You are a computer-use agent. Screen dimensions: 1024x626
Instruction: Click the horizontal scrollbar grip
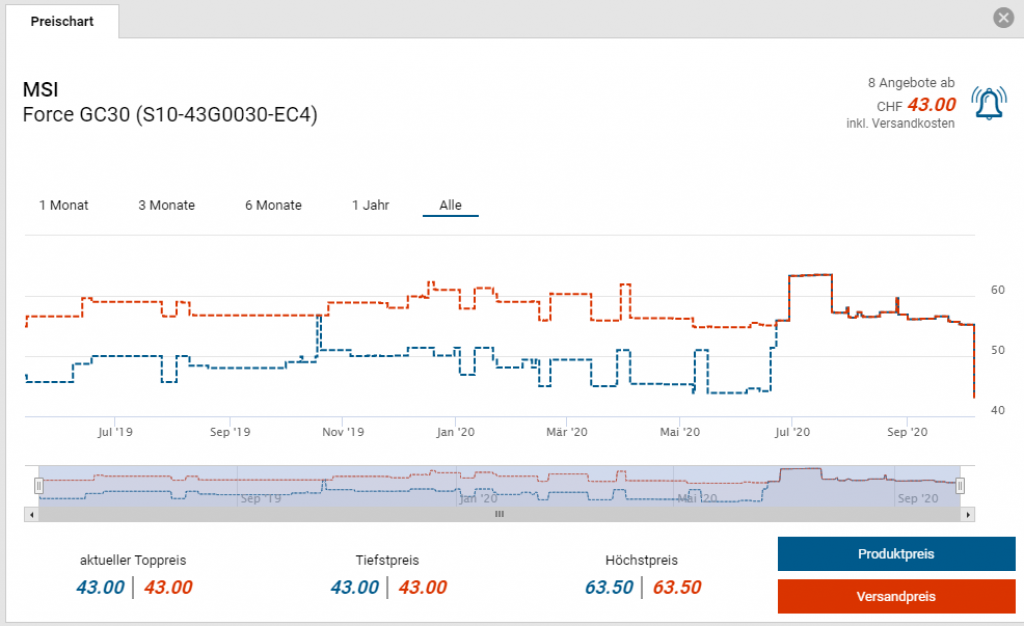click(x=499, y=514)
